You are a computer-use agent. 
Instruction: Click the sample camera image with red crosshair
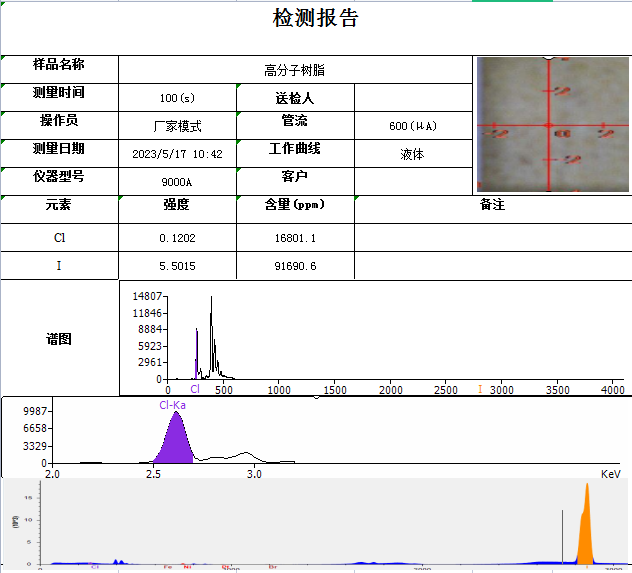[553, 125]
